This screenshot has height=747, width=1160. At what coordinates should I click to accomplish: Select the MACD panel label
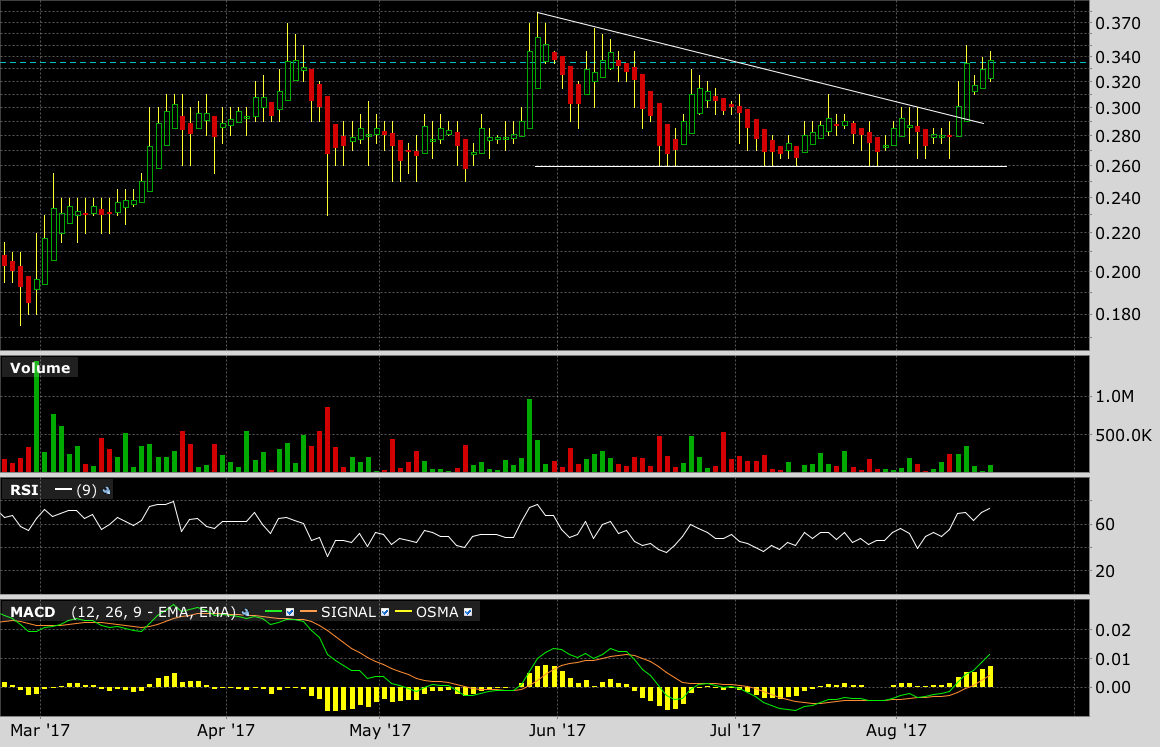(x=33, y=612)
